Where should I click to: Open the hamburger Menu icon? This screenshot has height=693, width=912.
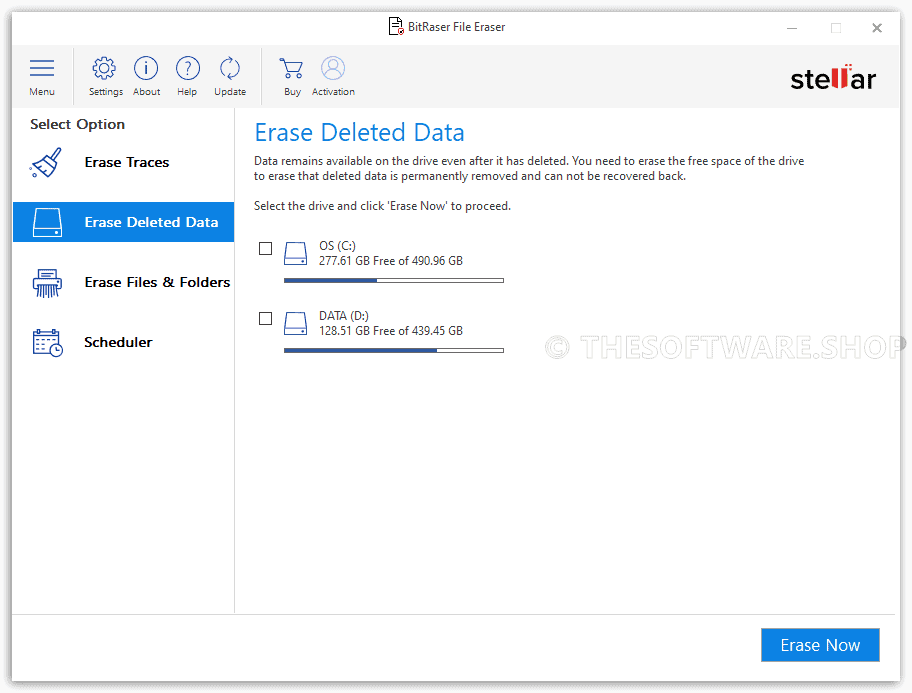pos(42,68)
